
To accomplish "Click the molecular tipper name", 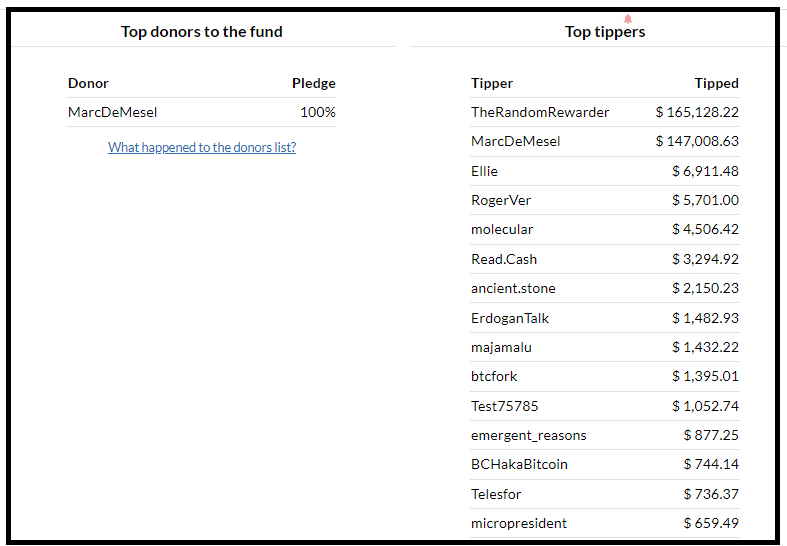I will click(x=502, y=229).
